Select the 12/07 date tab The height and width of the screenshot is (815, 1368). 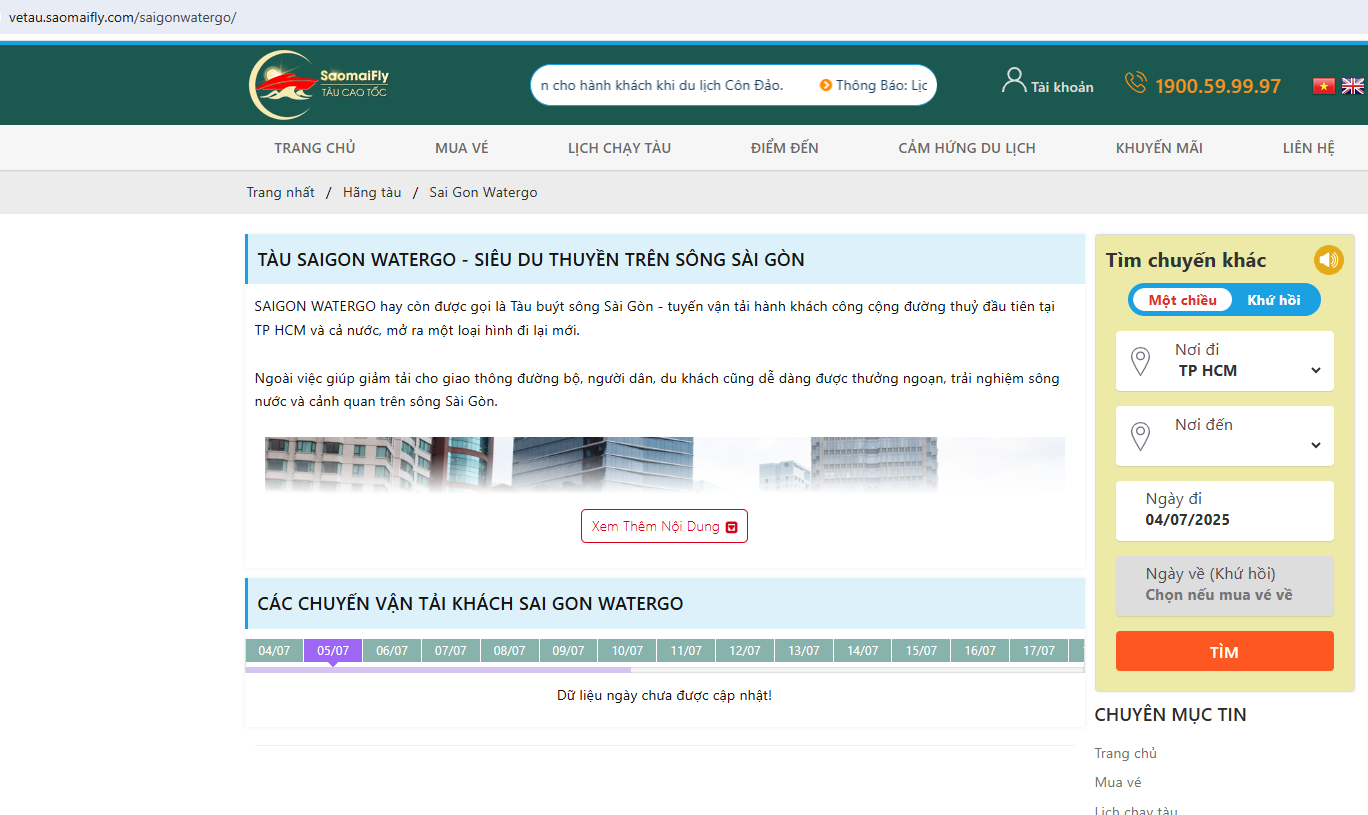745,650
